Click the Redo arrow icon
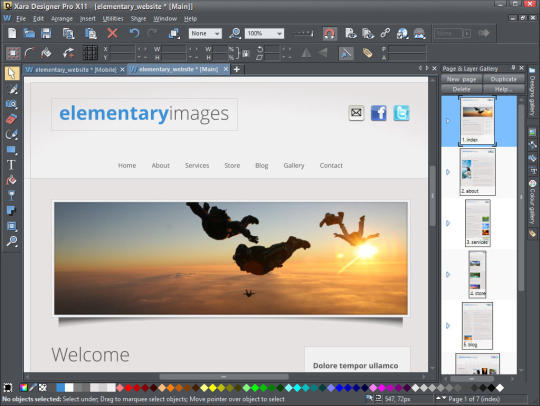 pyautogui.click(x=152, y=33)
